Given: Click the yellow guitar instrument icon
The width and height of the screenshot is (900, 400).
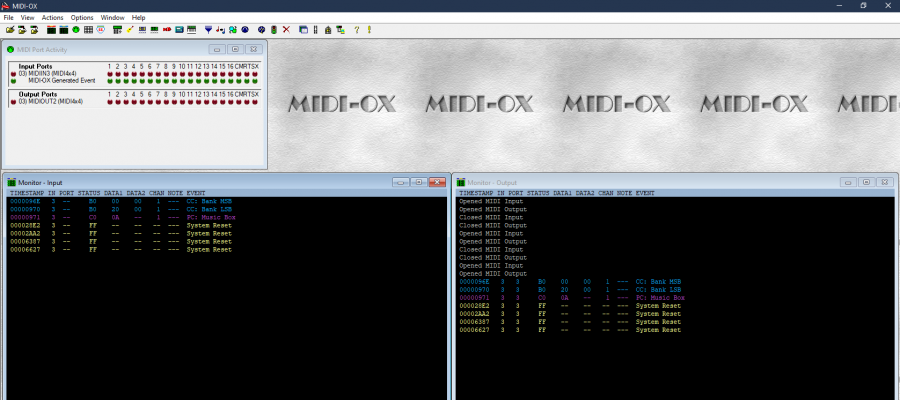Looking at the screenshot, I should coord(130,29).
